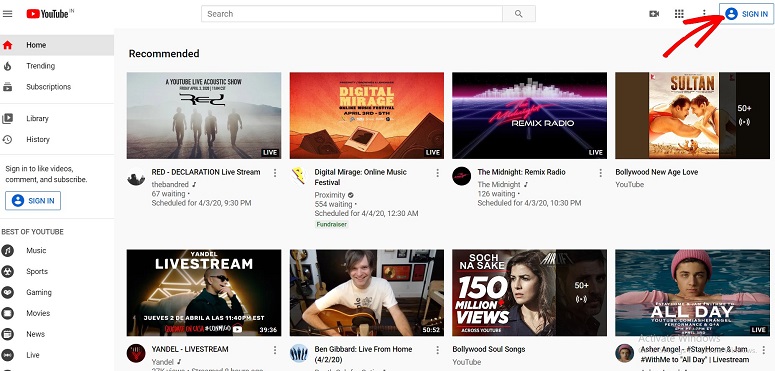
Task: Open the create video camera icon
Action: [654, 14]
